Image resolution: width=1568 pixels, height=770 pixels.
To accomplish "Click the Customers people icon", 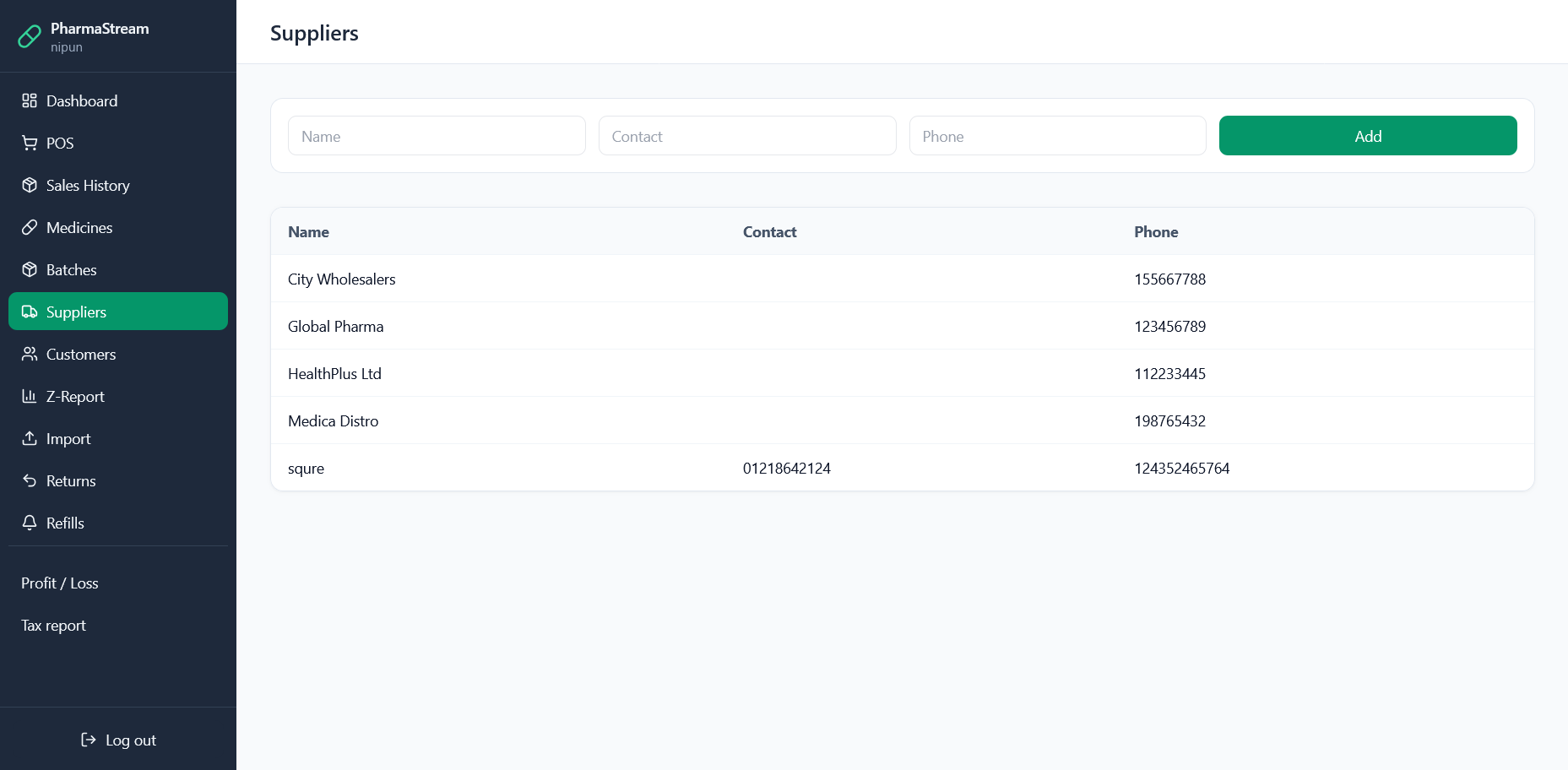I will (30, 354).
